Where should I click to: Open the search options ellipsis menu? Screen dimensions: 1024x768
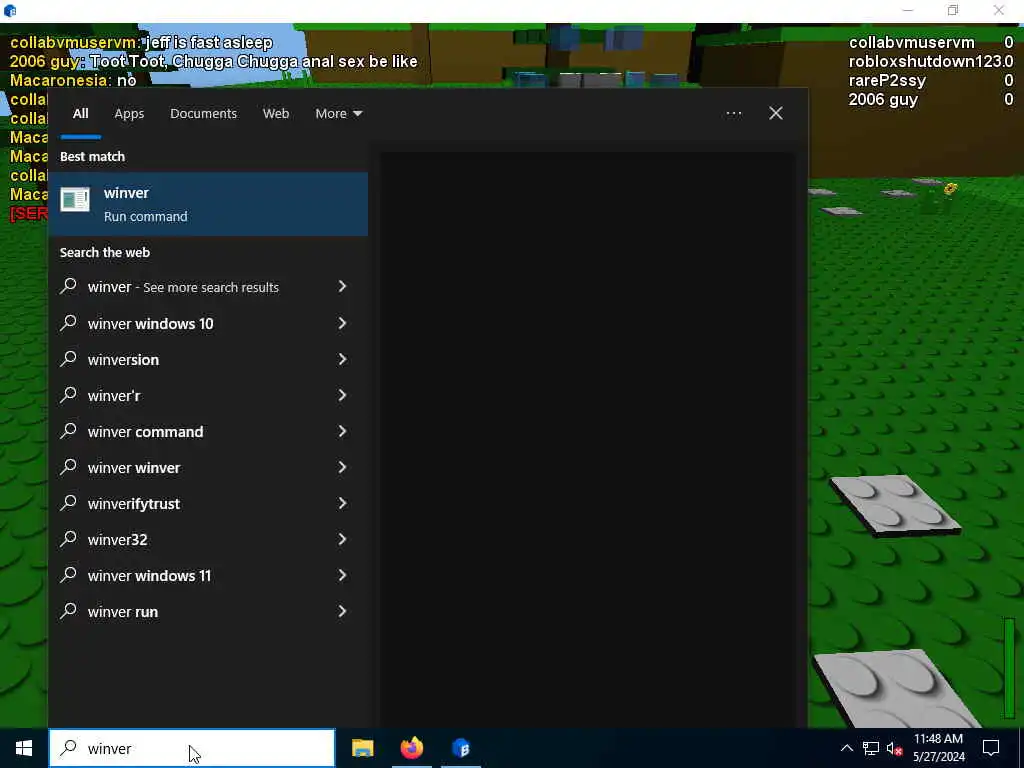click(x=734, y=114)
